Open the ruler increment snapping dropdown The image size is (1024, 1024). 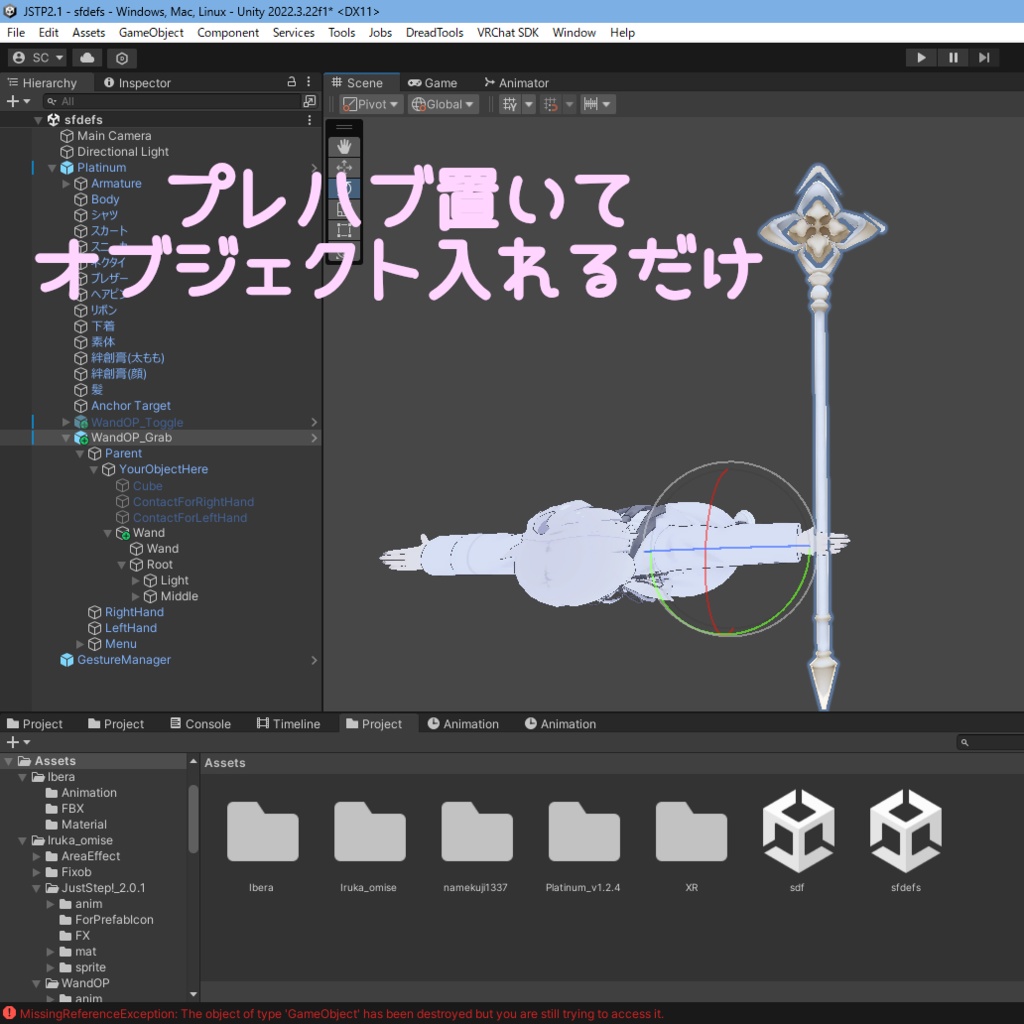tap(598, 104)
